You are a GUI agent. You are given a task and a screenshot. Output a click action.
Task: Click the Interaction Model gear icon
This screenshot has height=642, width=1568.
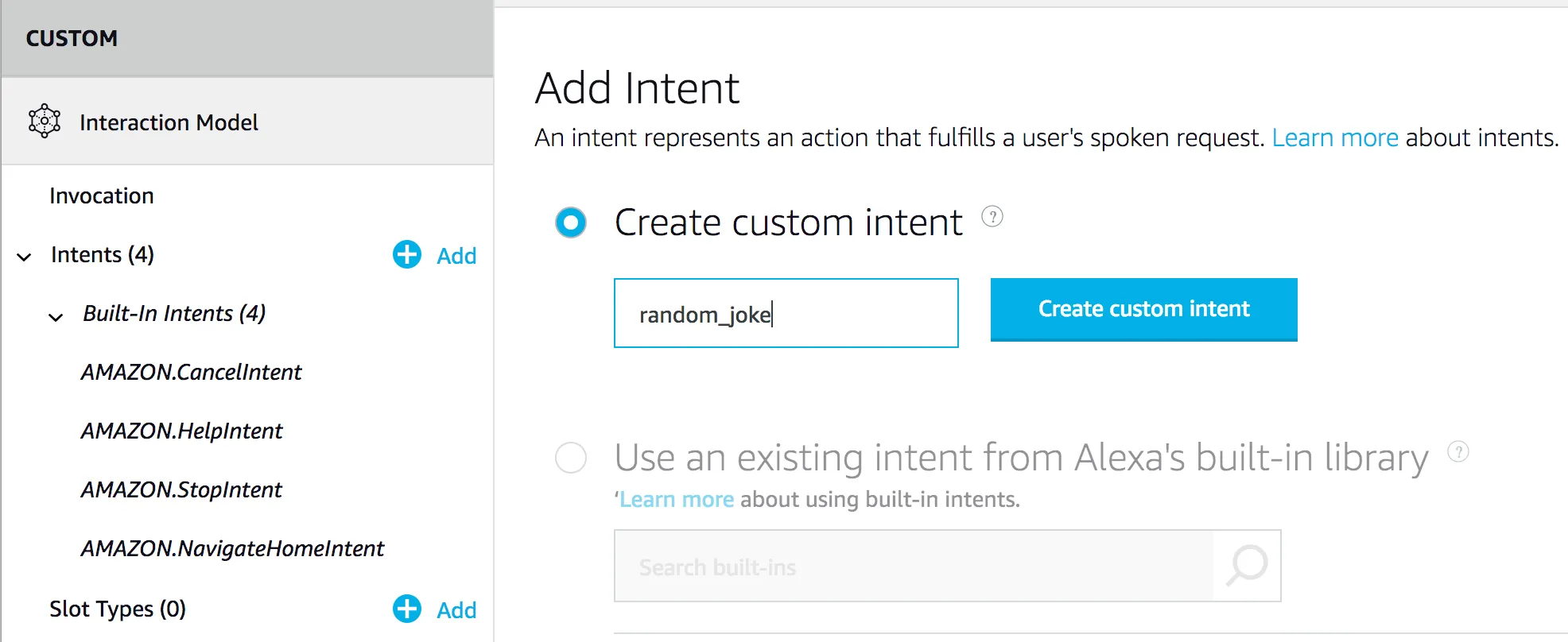[45, 122]
